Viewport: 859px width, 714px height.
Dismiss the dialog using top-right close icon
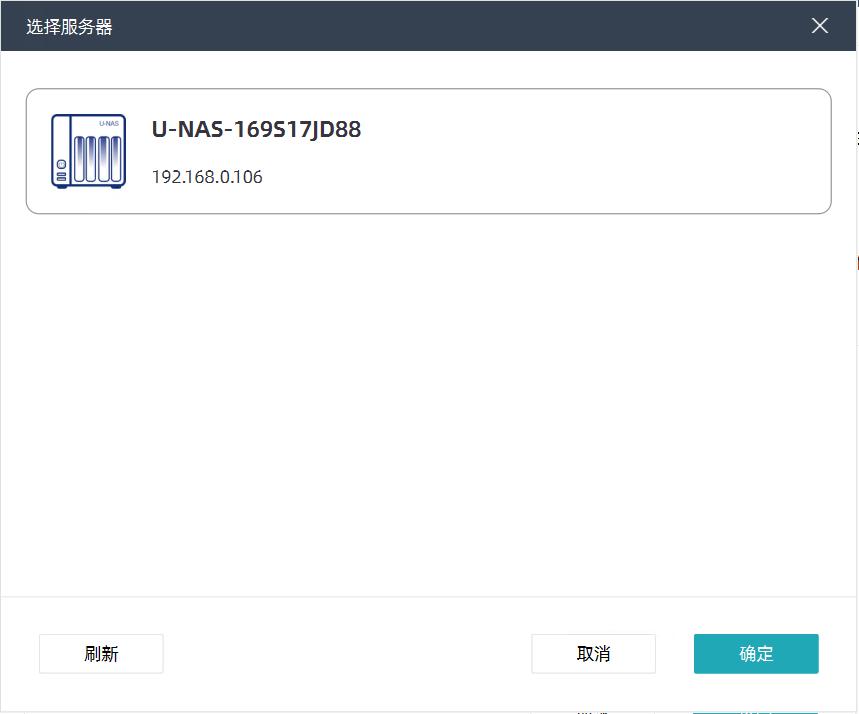820,26
